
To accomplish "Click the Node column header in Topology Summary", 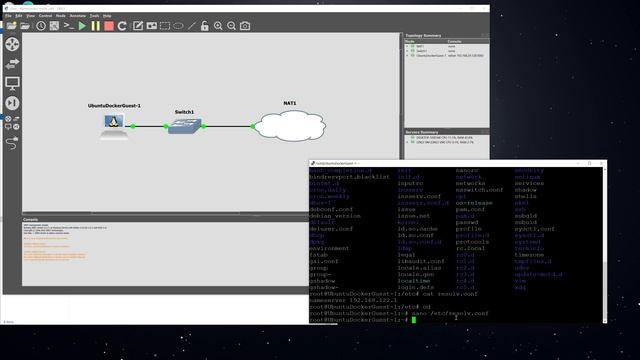I will 426,41.
